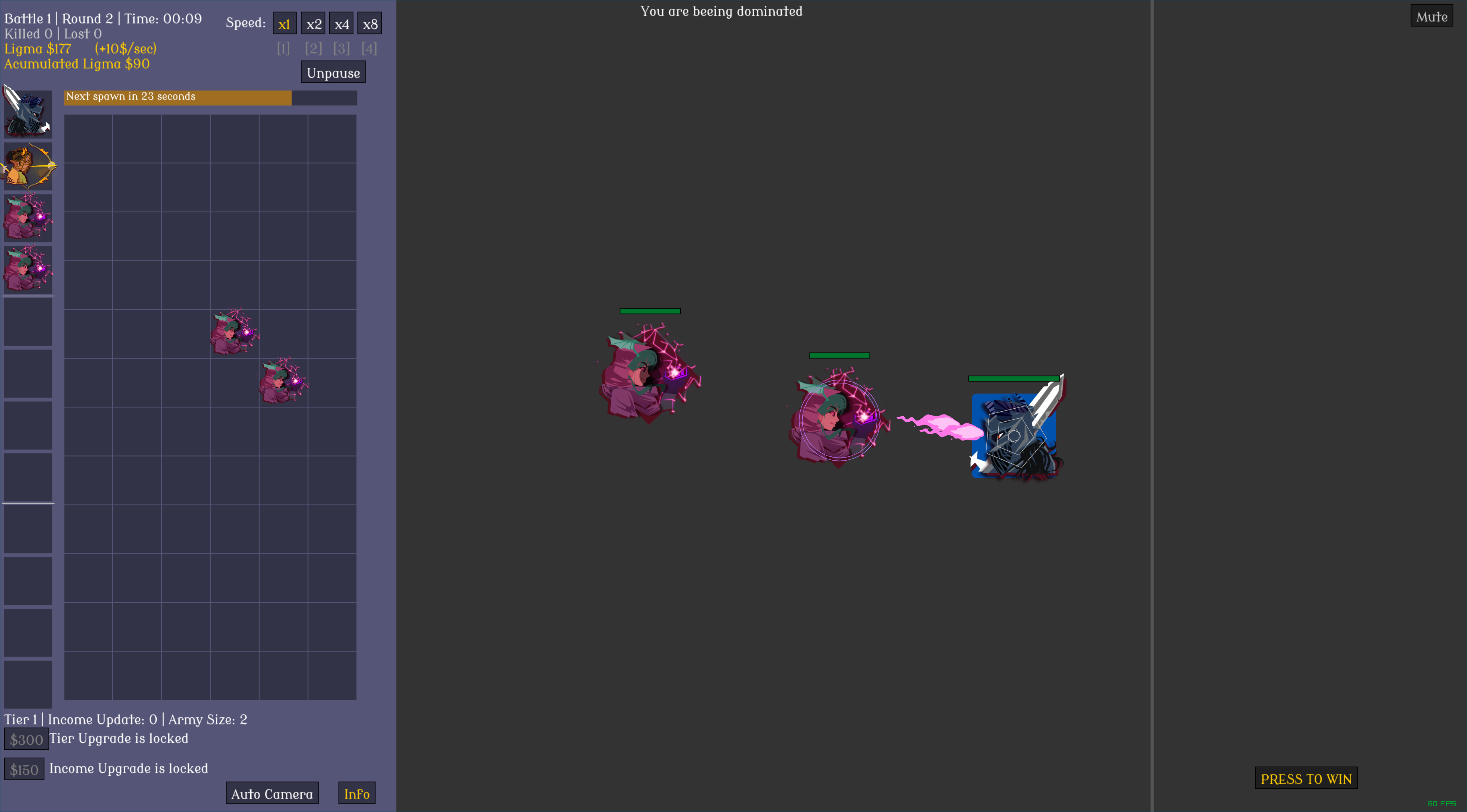Toggle Auto Camera mode
The width and height of the screenshot is (1467, 812).
272,793
